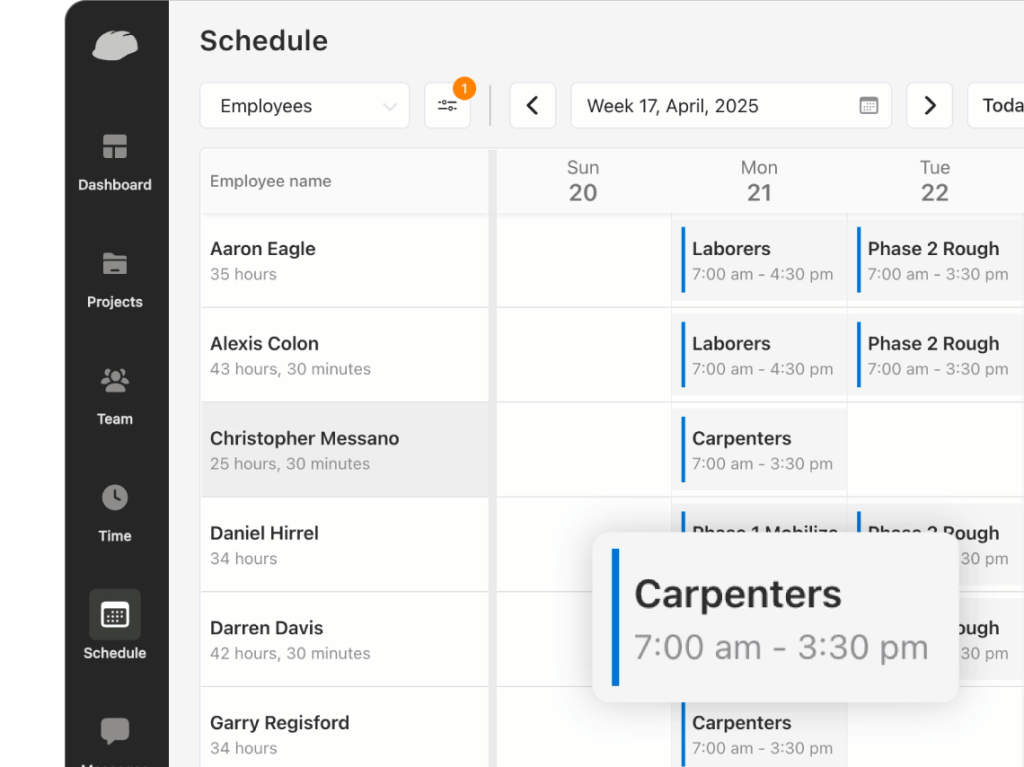
Task: Go to next week arrow
Action: coord(929,106)
